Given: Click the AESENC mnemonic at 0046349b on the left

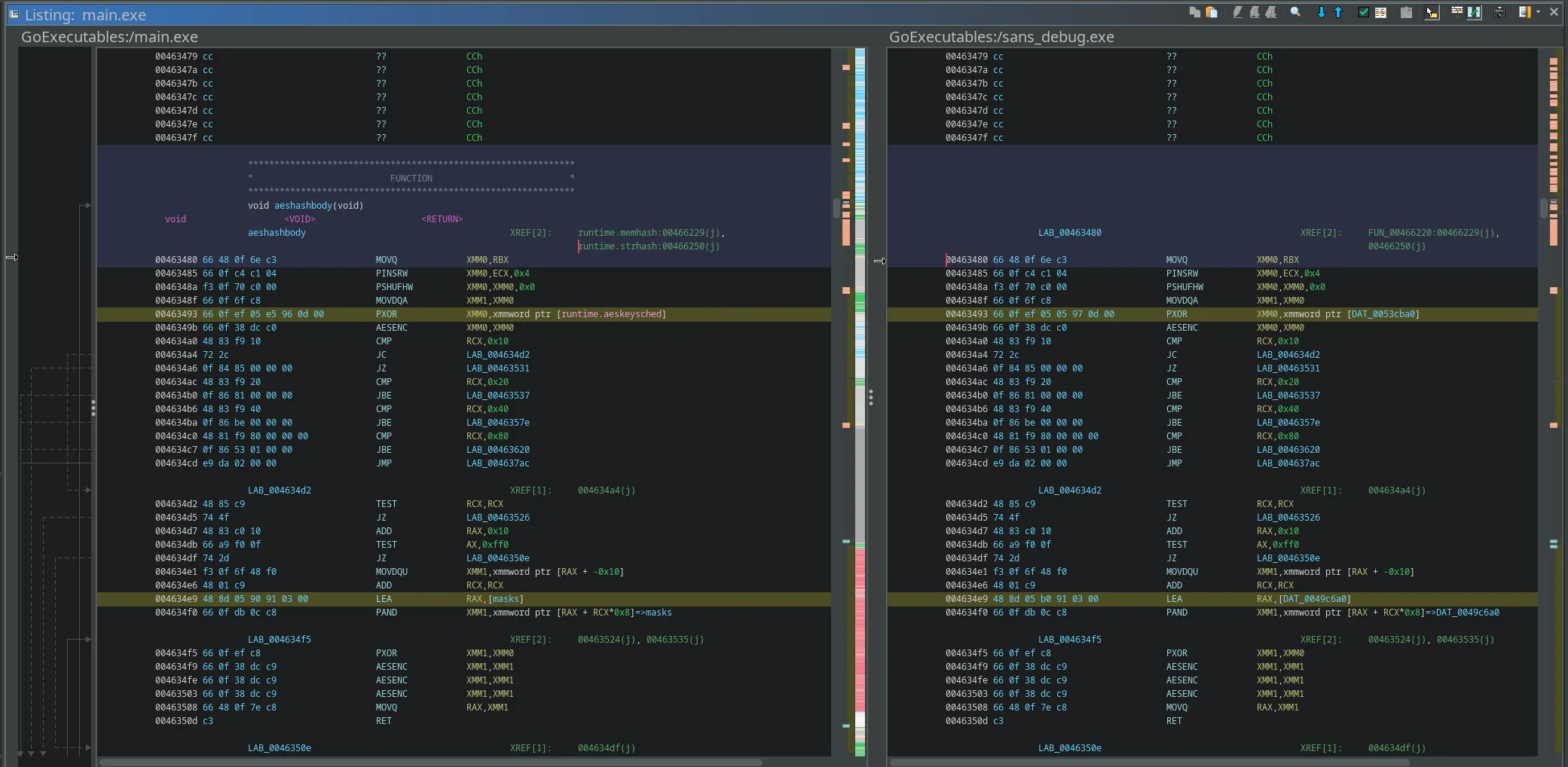Looking at the screenshot, I should [x=392, y=328].
